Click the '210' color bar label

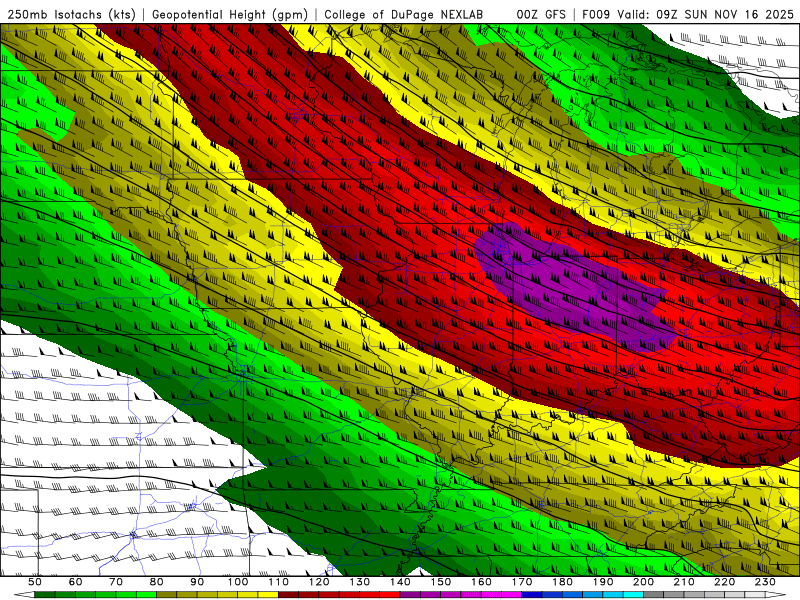pyautogui.click(x=684, y=582)
